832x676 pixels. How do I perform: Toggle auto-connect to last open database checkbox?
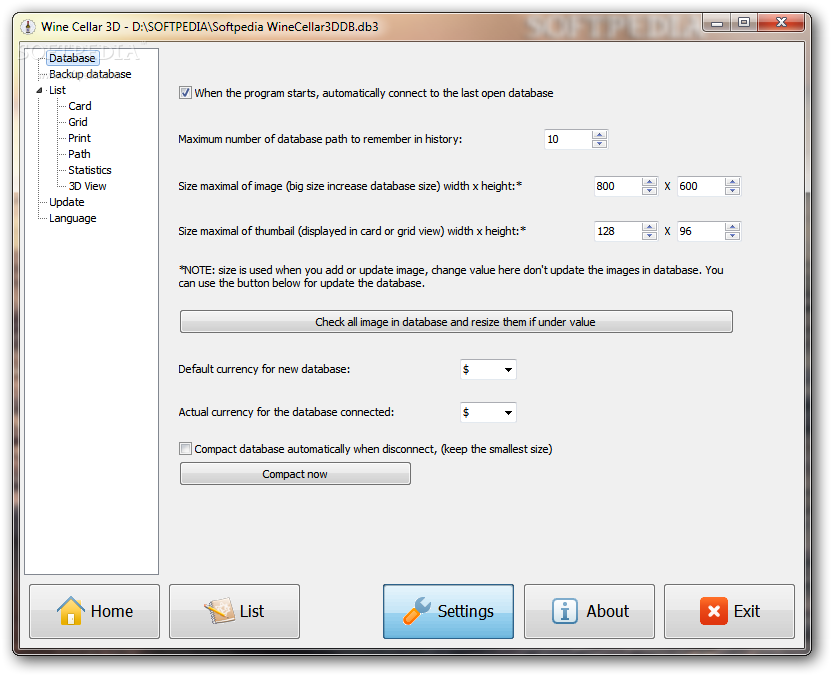[185, 93]
